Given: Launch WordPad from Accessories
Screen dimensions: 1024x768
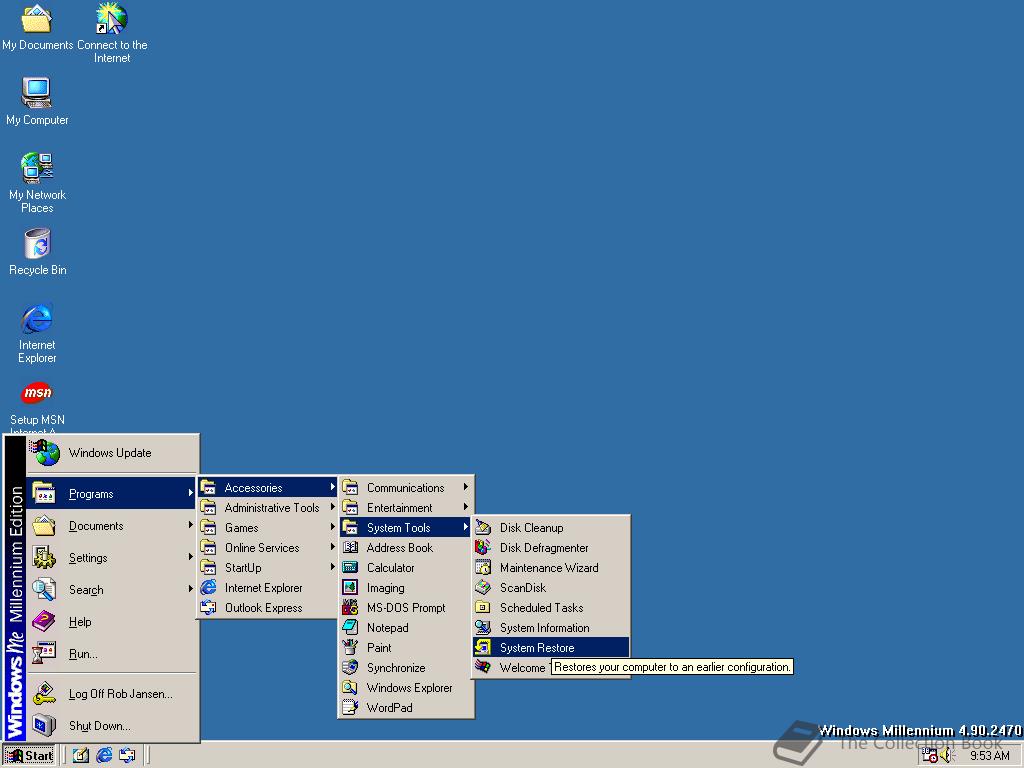Looking at the screenshot, I should tap(406, 708).
